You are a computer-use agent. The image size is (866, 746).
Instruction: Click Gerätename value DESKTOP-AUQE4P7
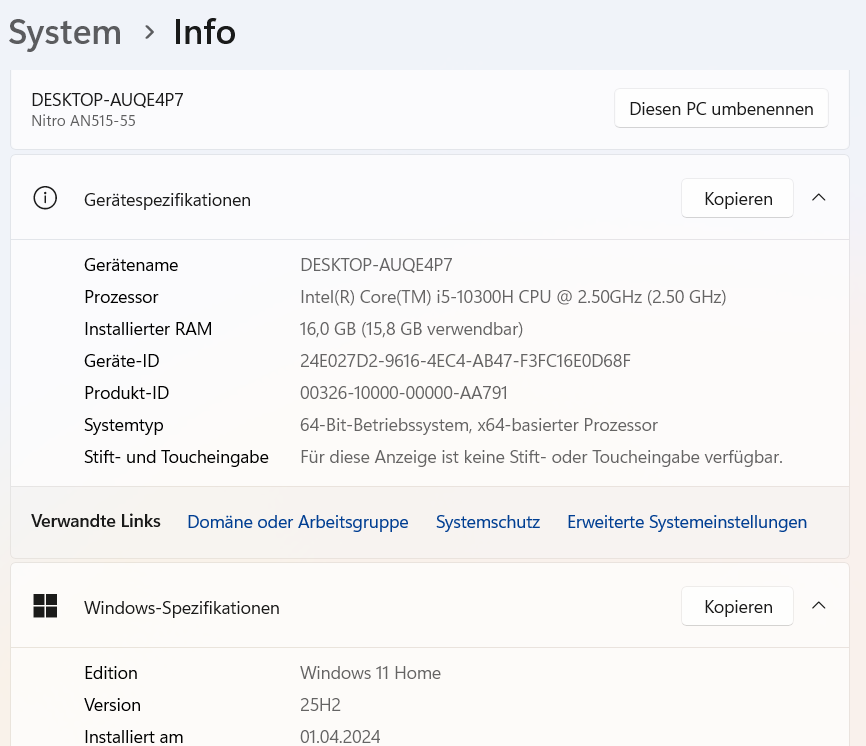pyautogui.click(x=376, y=265)
